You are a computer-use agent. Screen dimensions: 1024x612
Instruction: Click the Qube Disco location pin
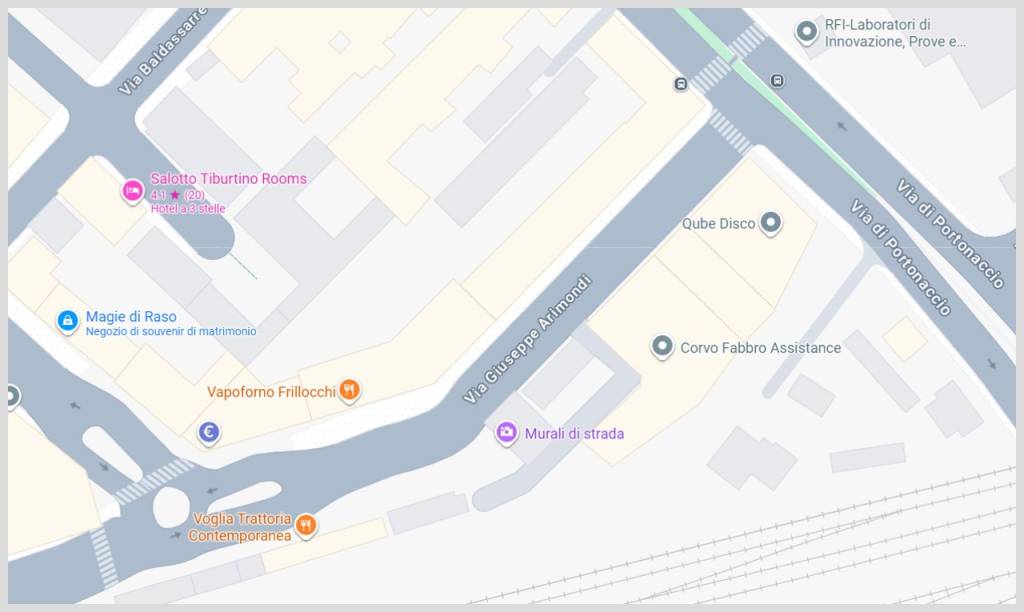[x=771, y=223]
